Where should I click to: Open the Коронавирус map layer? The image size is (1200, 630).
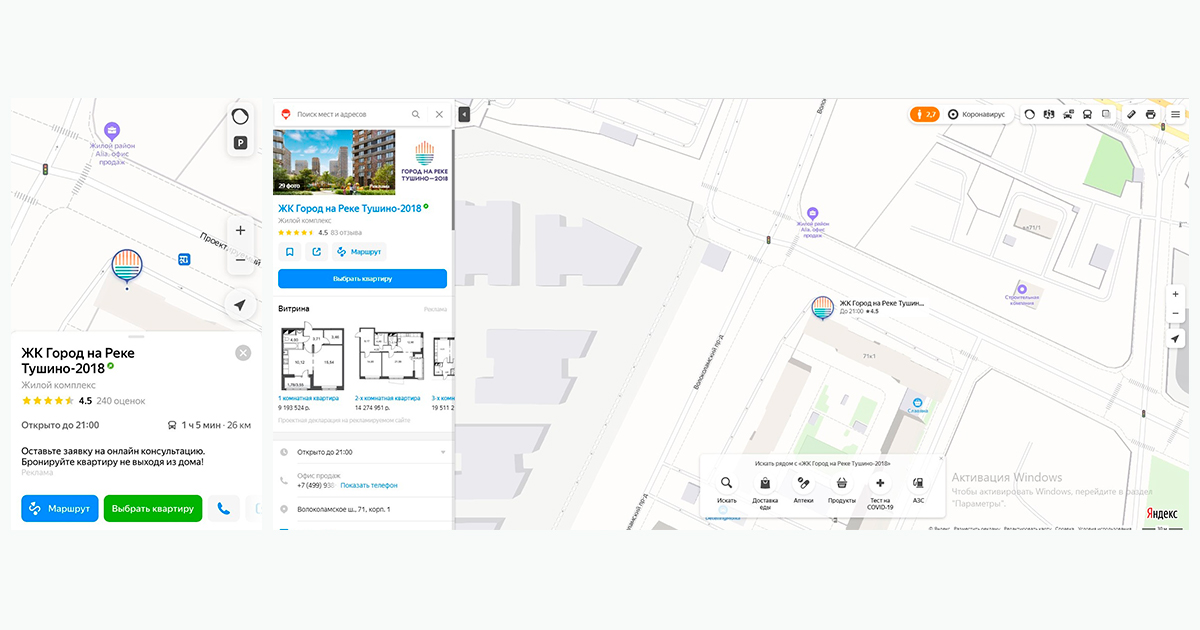coord(978,114)
